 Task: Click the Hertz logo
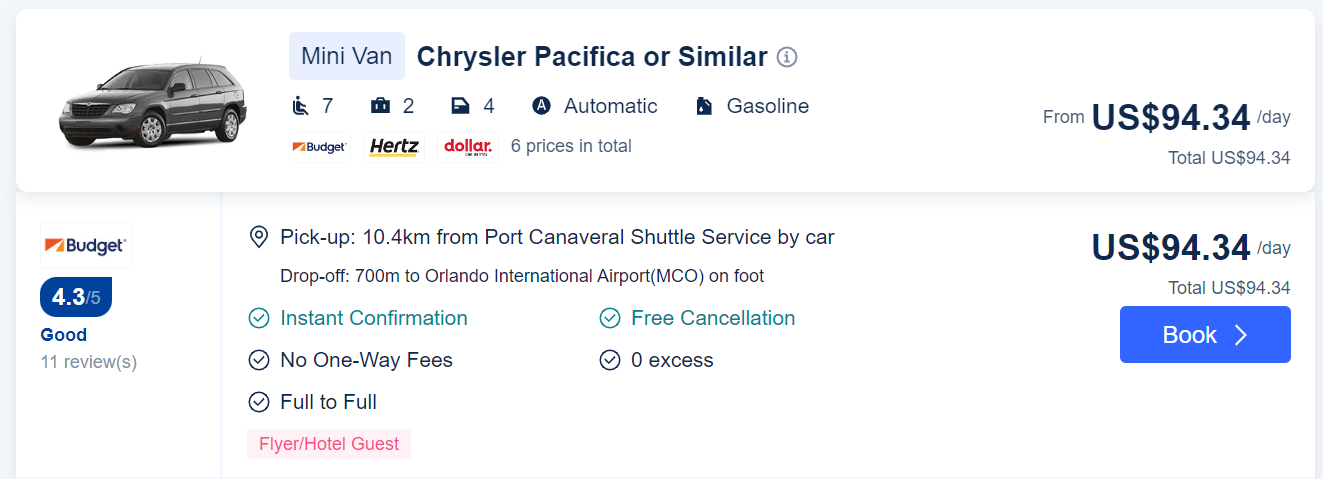point(394,147)
